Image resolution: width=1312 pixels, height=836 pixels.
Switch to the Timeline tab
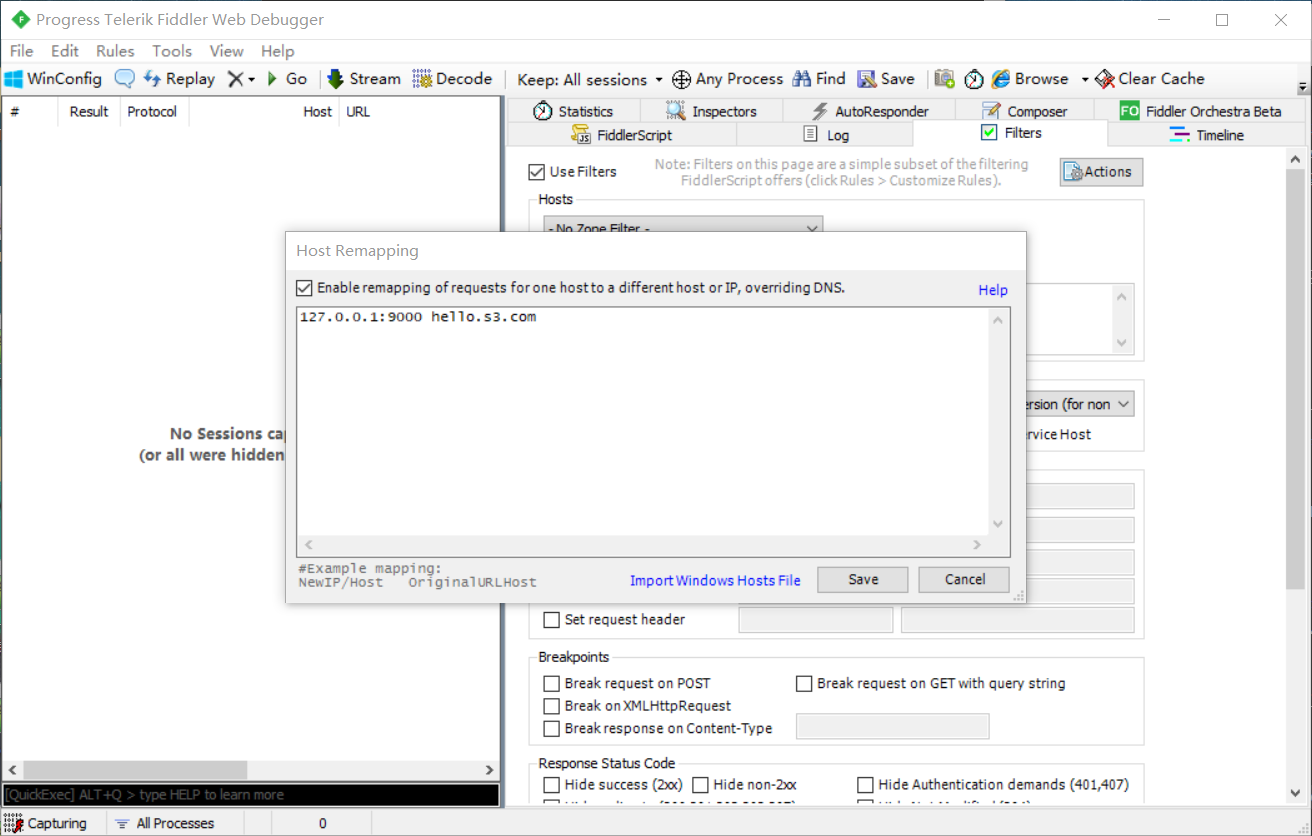1207,135
